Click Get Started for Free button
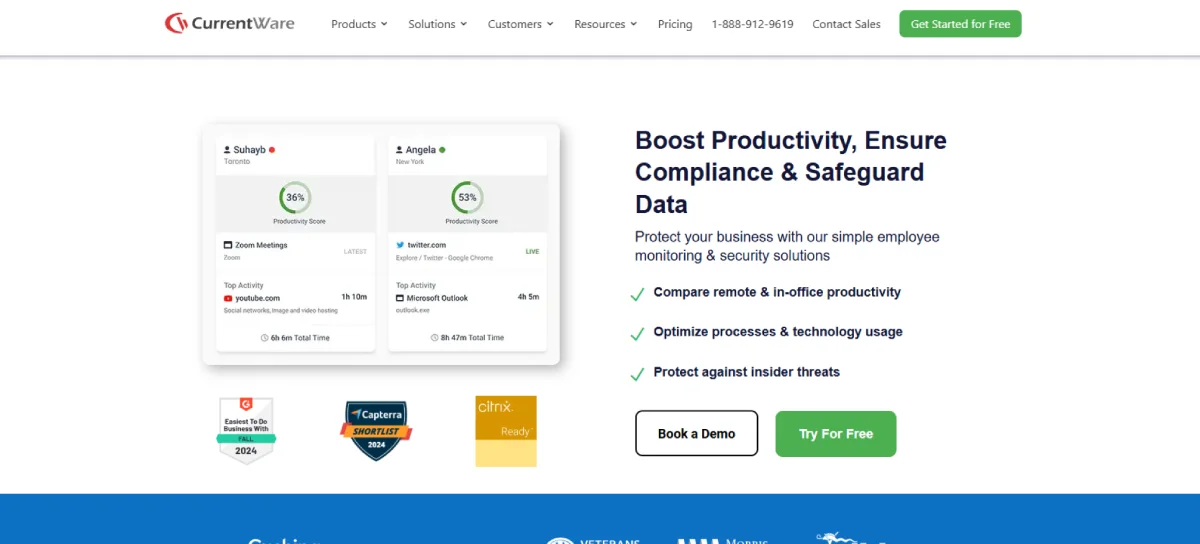The image size is (1200, 544). pos(960,24)
